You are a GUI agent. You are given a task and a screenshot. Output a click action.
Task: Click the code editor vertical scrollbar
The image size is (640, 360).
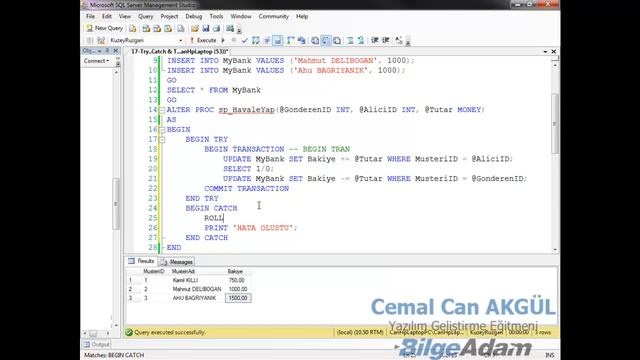coord(555,124)
